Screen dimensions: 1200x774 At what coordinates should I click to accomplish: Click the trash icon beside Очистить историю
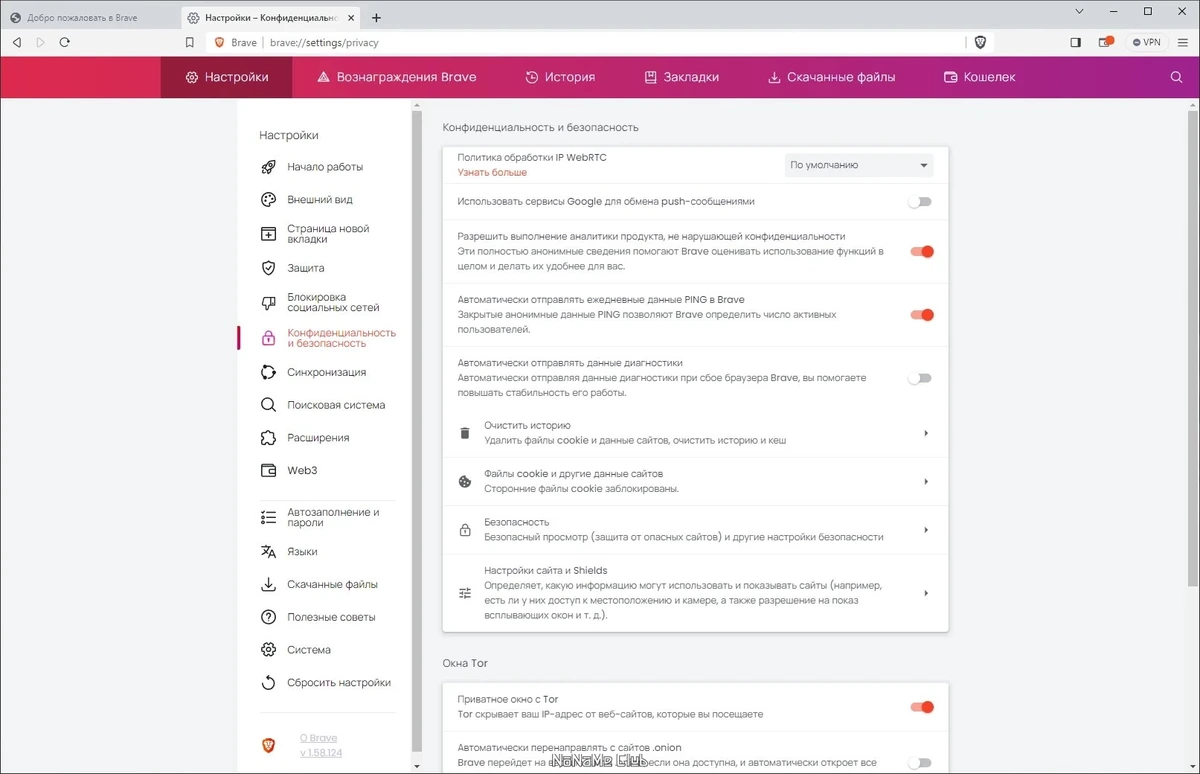click(464, 433)
